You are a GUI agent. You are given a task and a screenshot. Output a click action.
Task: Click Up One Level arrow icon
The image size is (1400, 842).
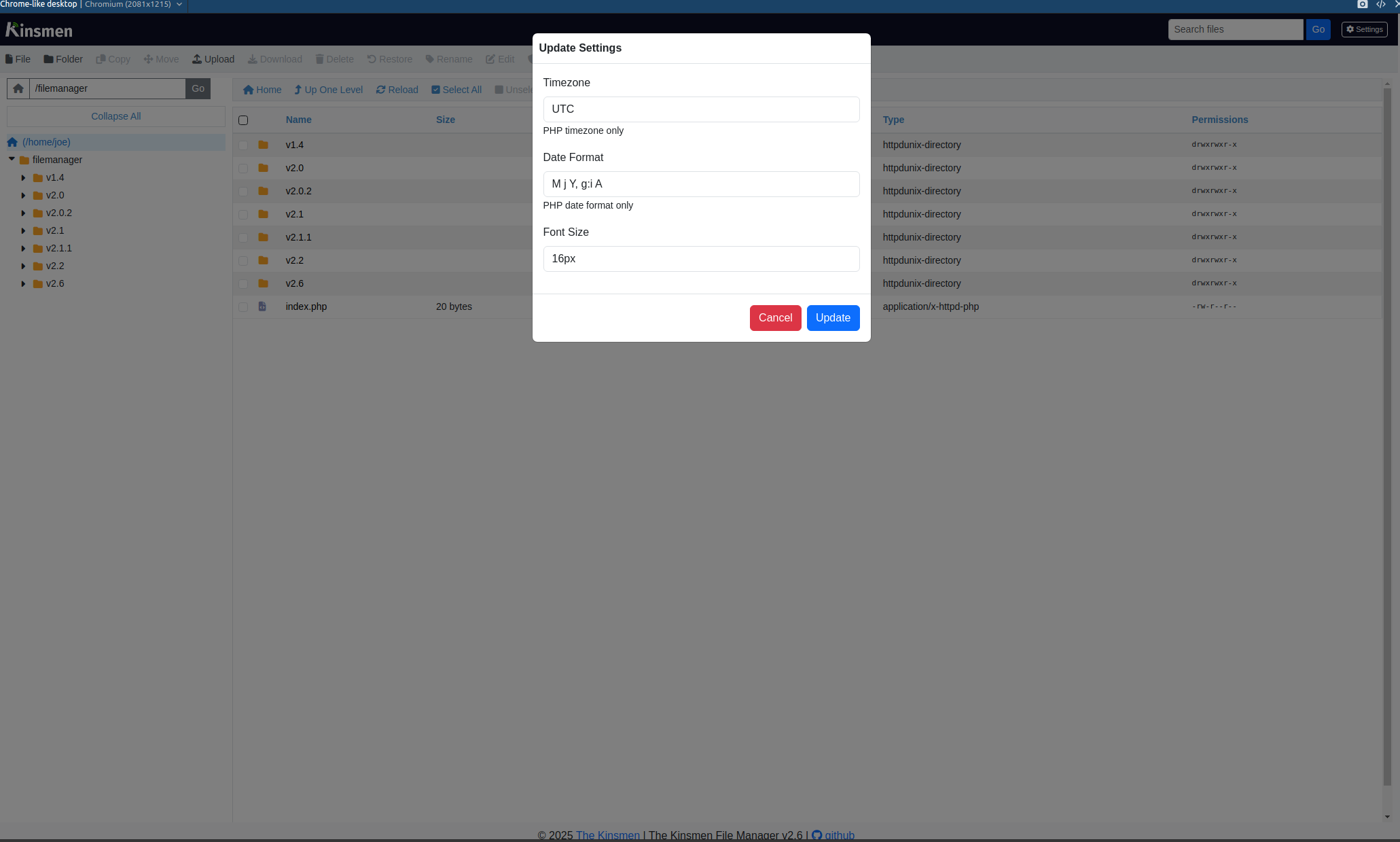[x=298, y=90]
